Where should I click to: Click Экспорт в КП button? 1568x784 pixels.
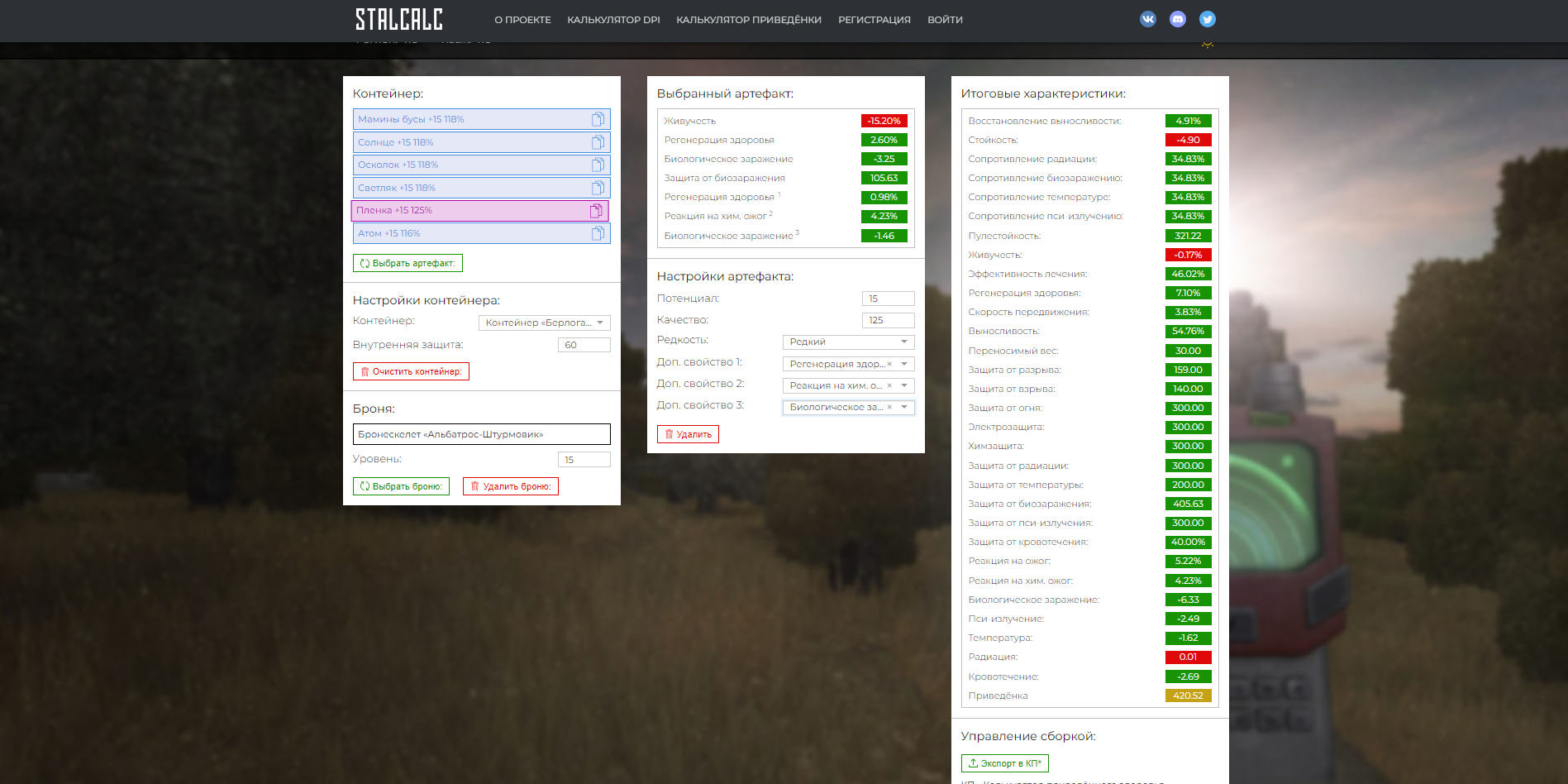tap(1004, 763)
